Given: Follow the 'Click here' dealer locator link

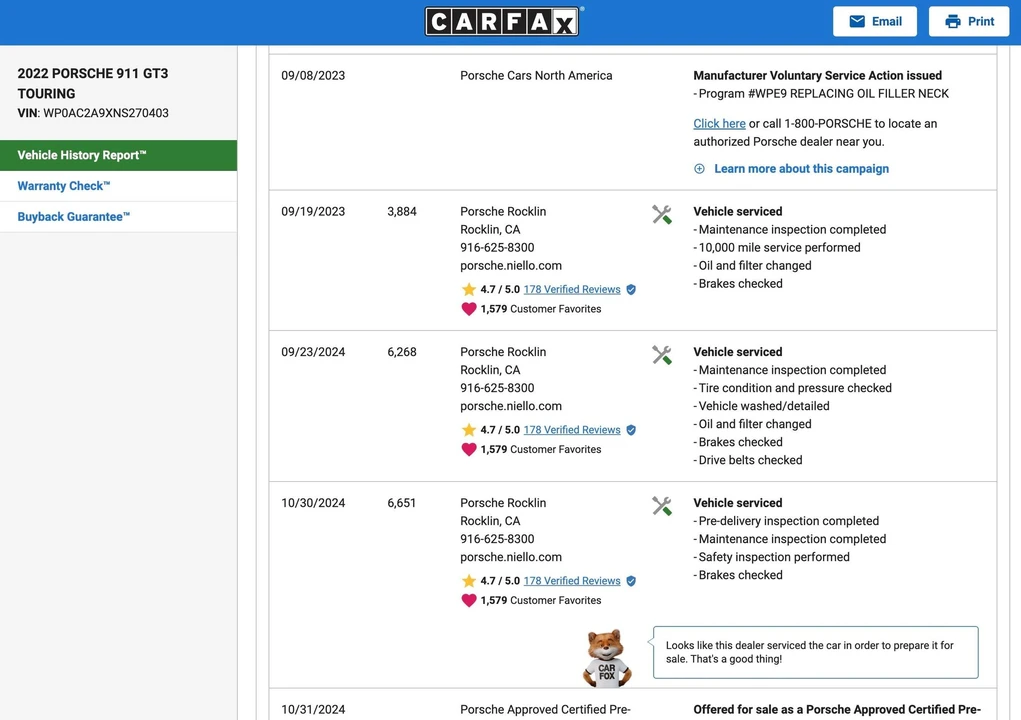Looking at the screenshot, I should [x=719, y=124].
